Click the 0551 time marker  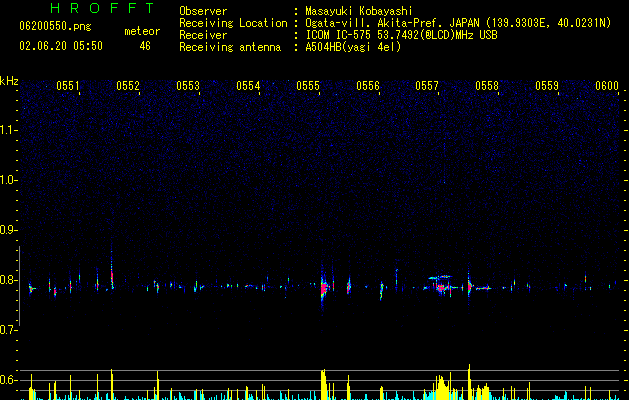[67, 86]
